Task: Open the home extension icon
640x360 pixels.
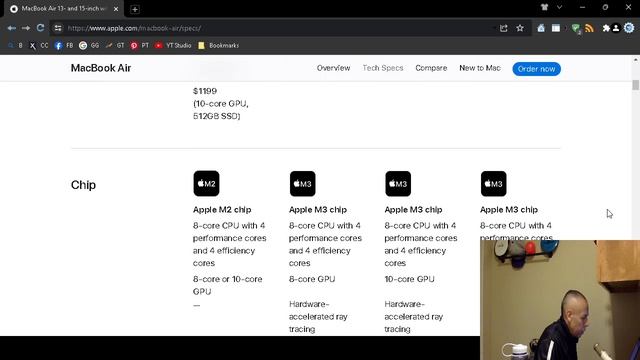Action: (541, 28)
